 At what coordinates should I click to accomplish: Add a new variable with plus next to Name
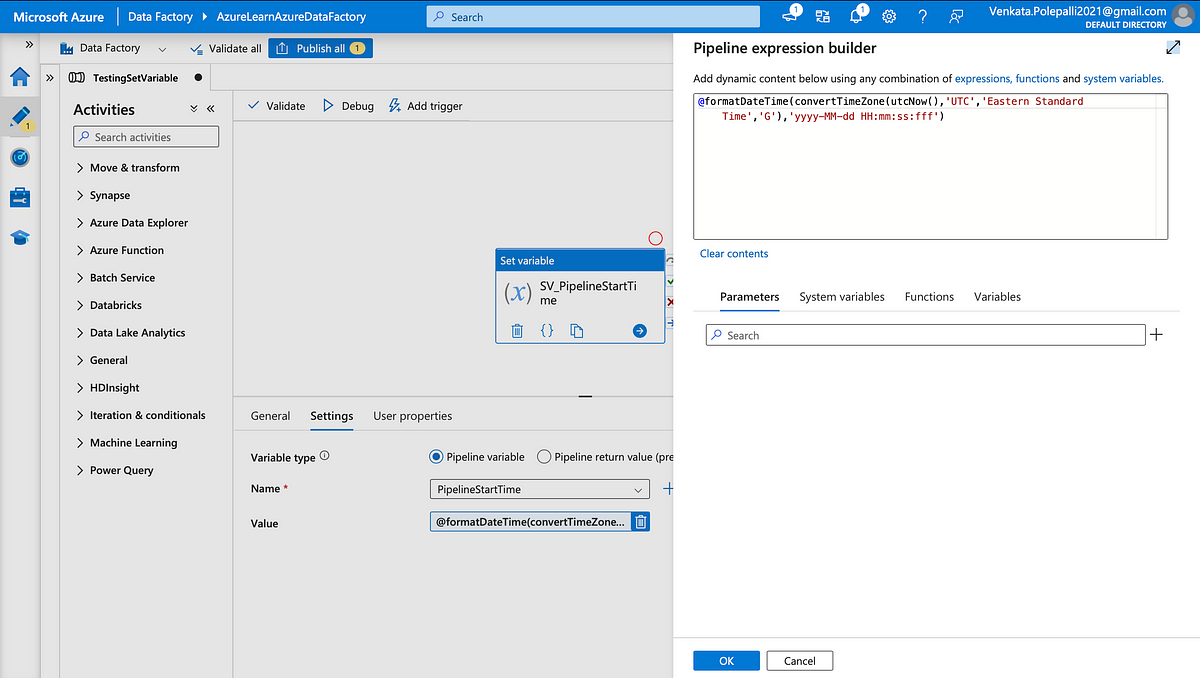click(668, 489)
